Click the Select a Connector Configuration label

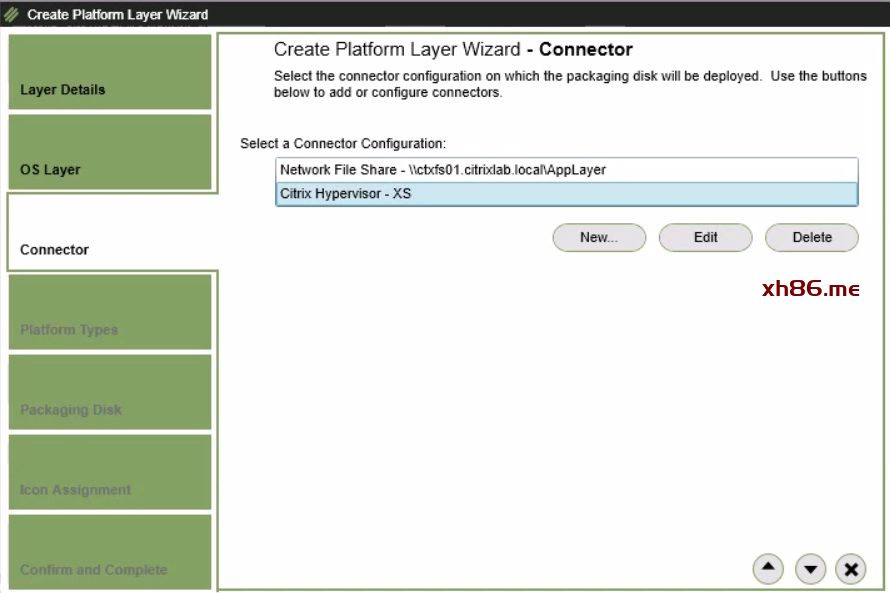343,144
